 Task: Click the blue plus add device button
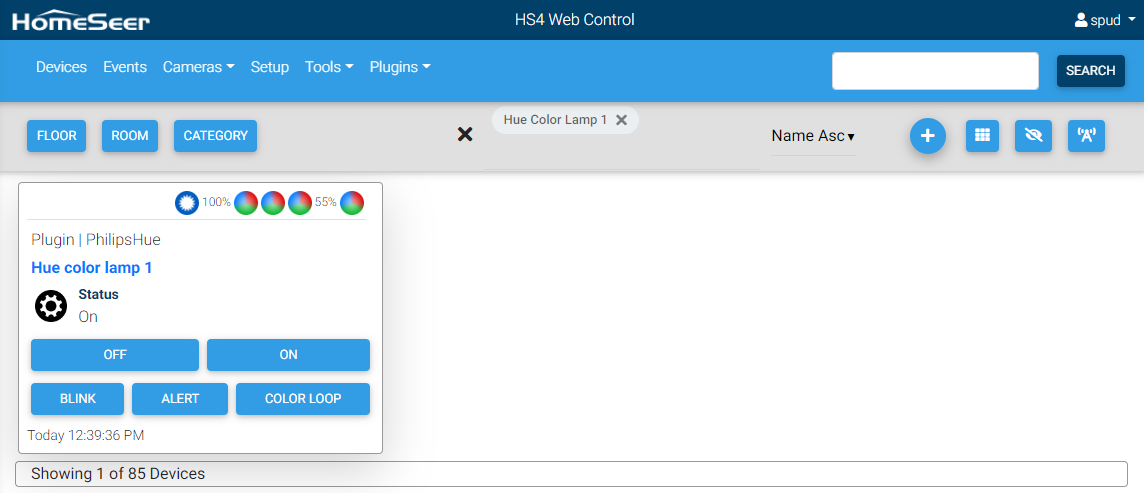pos(927,136)
